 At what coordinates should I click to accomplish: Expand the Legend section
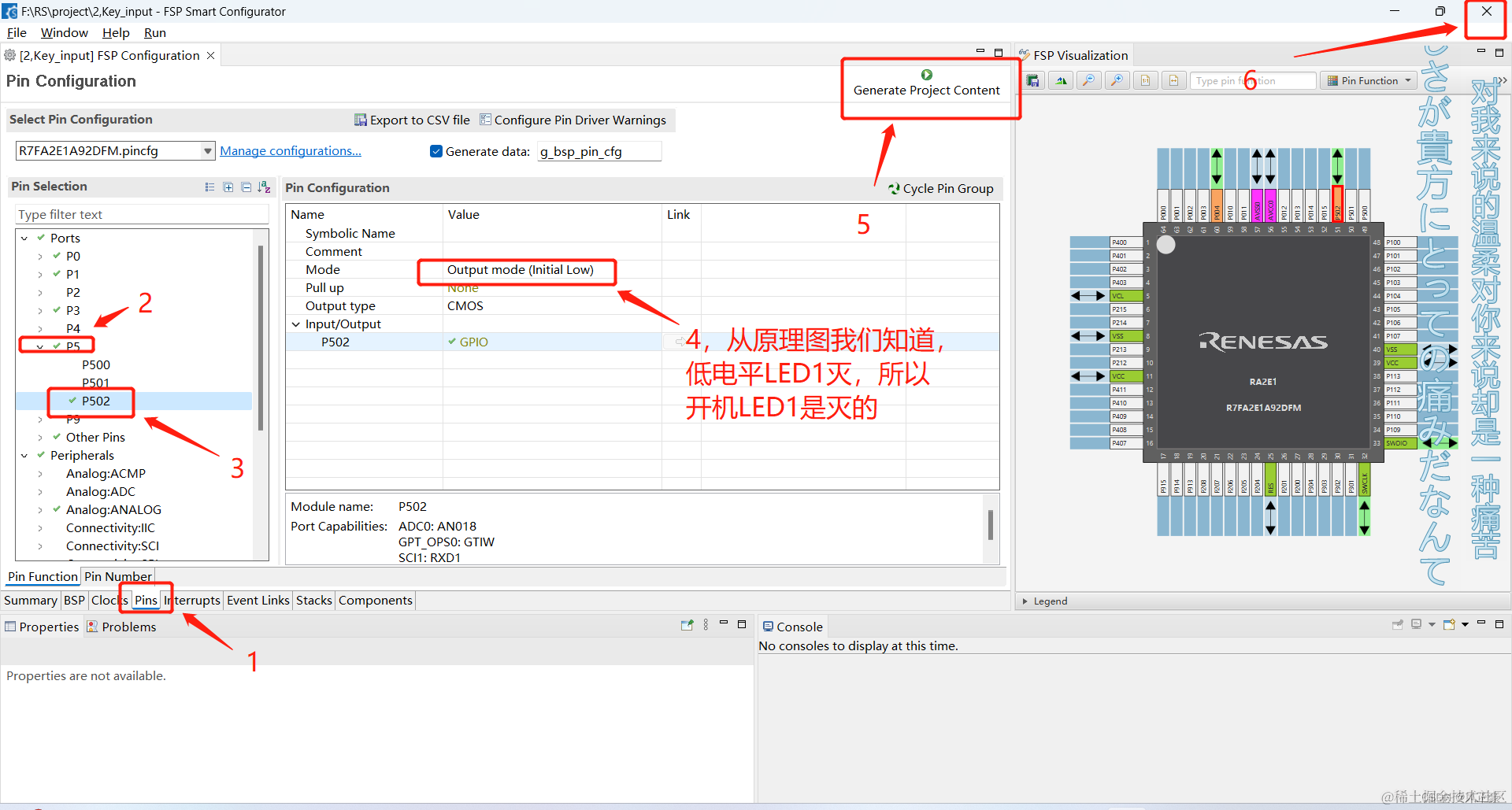pyautogui.click(x=1025, y=601)
